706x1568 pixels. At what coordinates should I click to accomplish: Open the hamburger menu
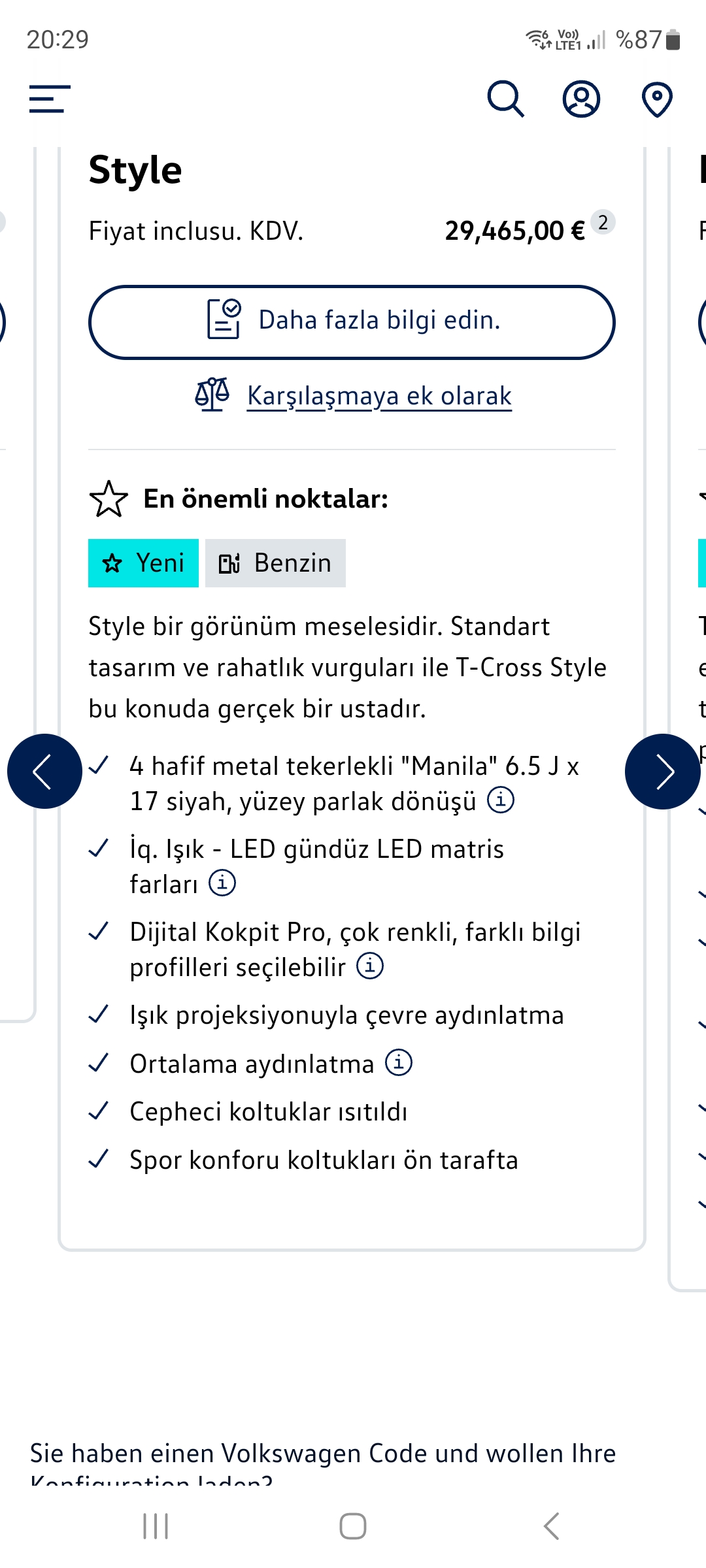tap(50, 99)
